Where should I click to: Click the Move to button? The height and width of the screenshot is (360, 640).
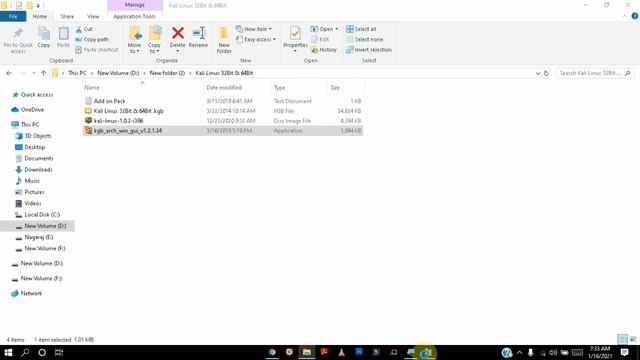click(134, 40)
